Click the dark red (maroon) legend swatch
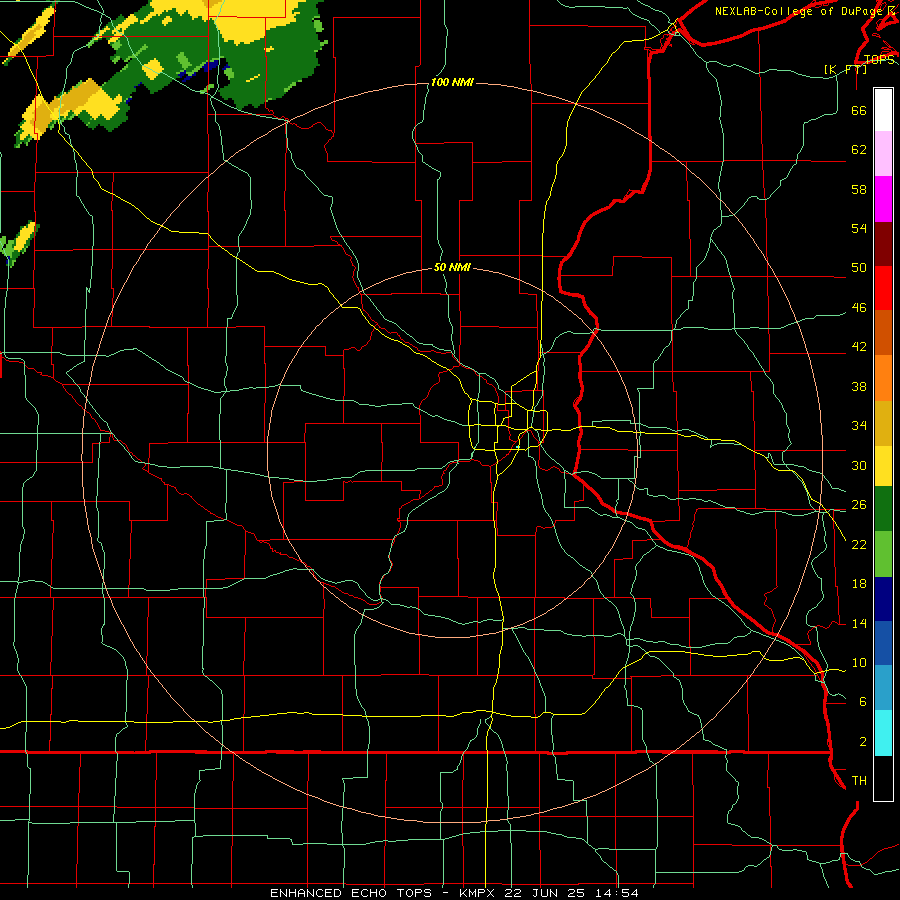Viewport: 900px width, 900px height. coord(883,244)
